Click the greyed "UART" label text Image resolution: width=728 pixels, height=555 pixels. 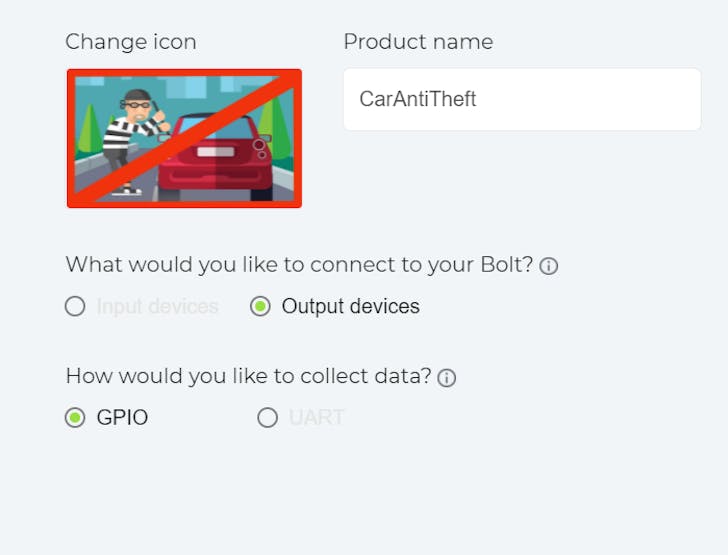(316, 418)
